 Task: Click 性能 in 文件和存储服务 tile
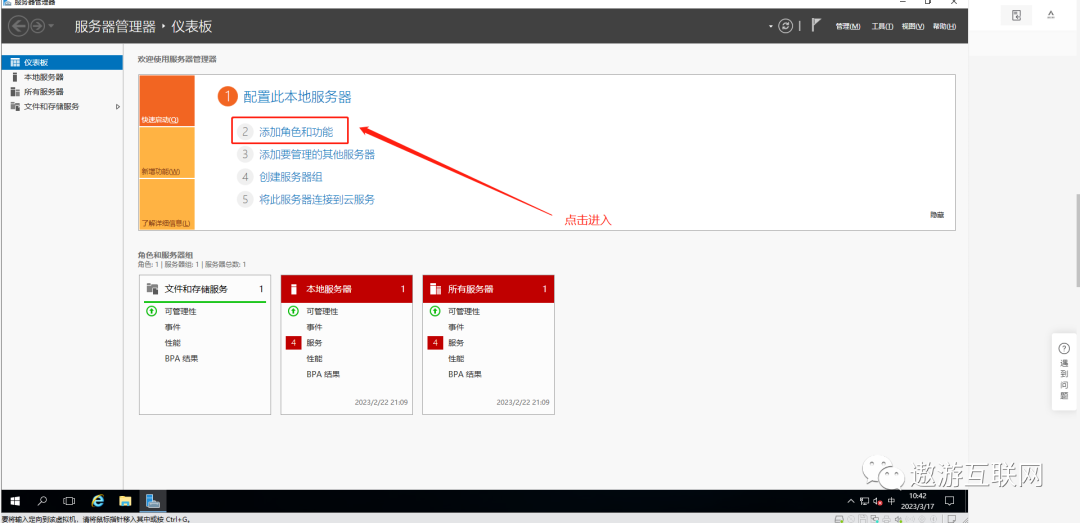172,342
